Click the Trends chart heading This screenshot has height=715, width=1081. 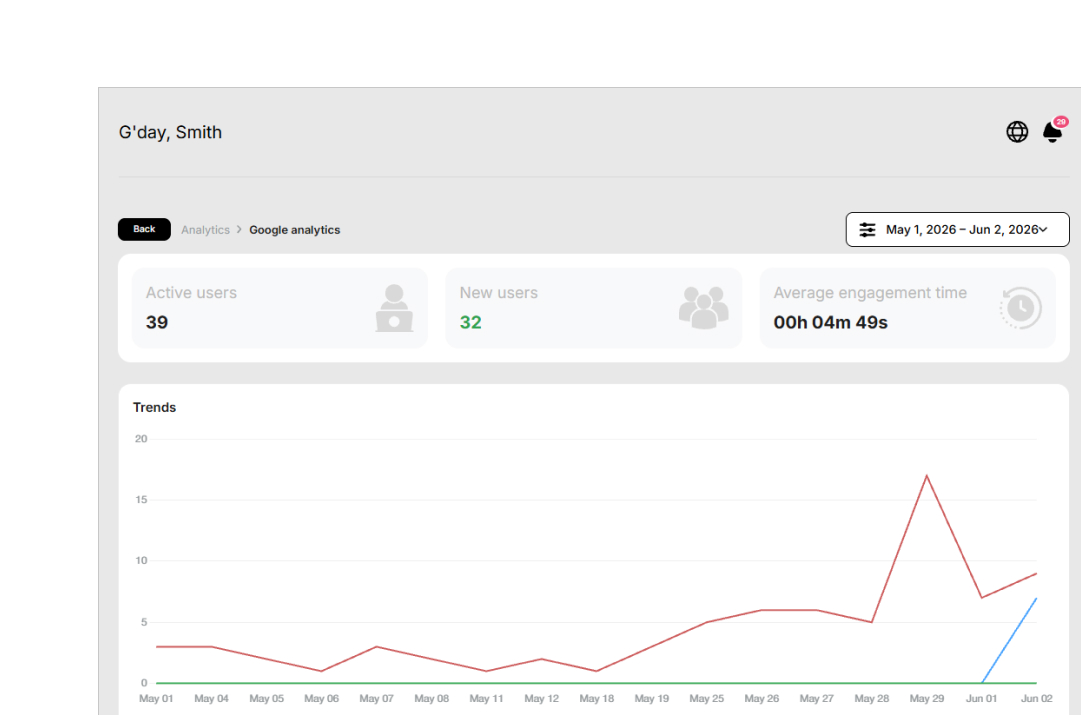coord(154,407)
